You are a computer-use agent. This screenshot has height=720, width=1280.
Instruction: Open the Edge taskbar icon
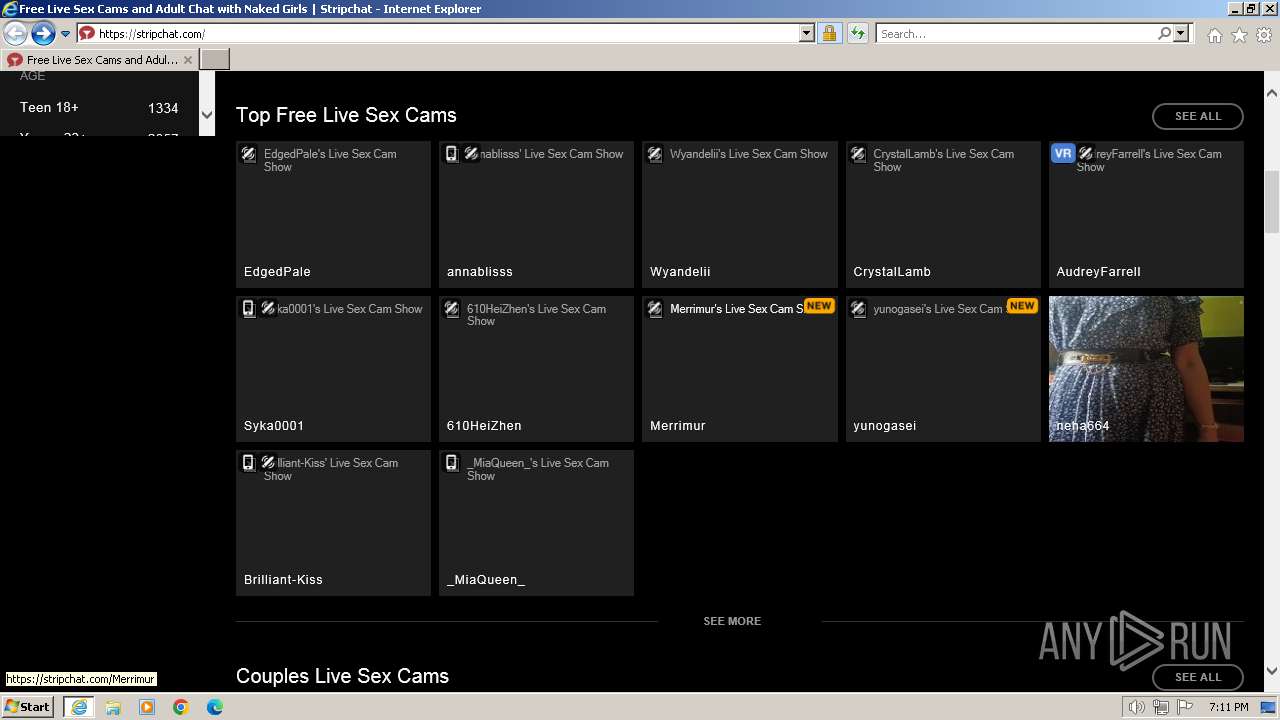[215, 707]
